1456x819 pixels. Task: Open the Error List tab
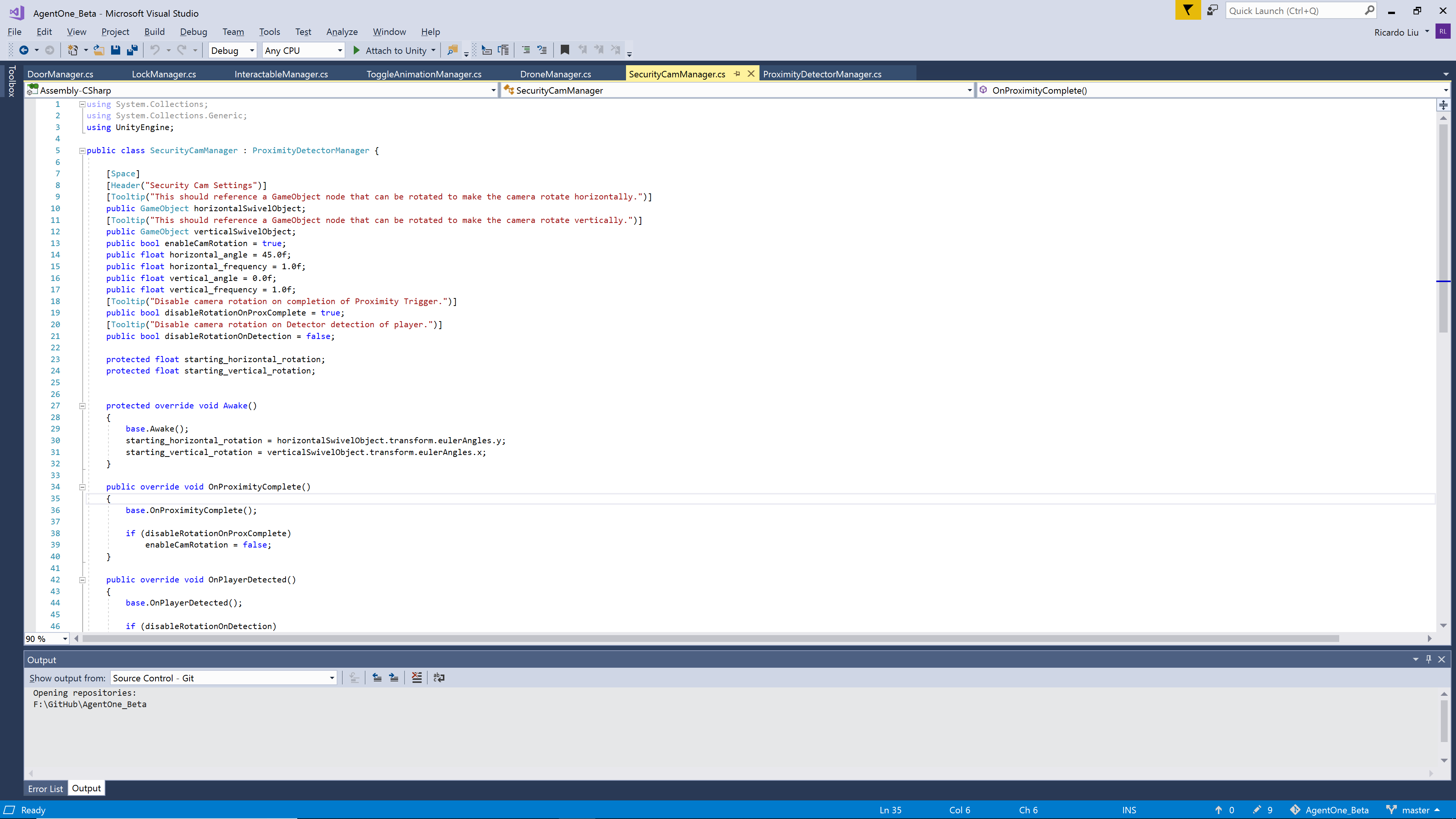point(45,789)
